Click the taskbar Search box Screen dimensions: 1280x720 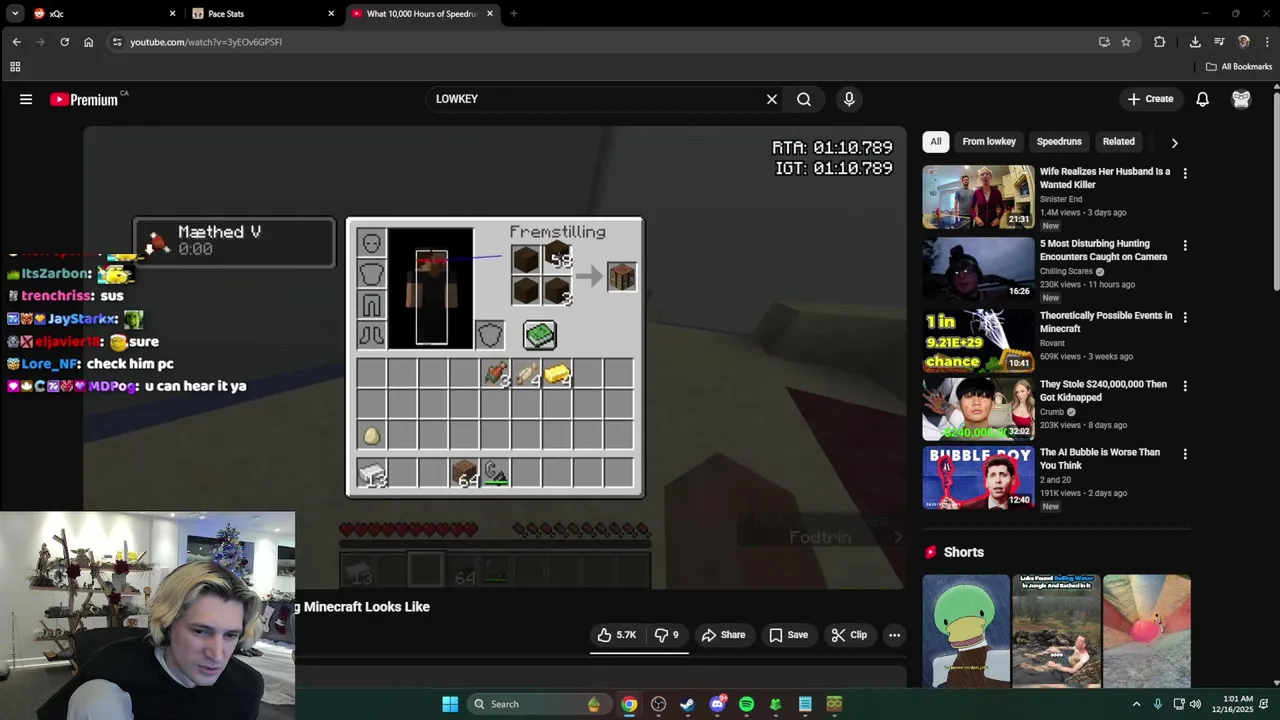538,704
